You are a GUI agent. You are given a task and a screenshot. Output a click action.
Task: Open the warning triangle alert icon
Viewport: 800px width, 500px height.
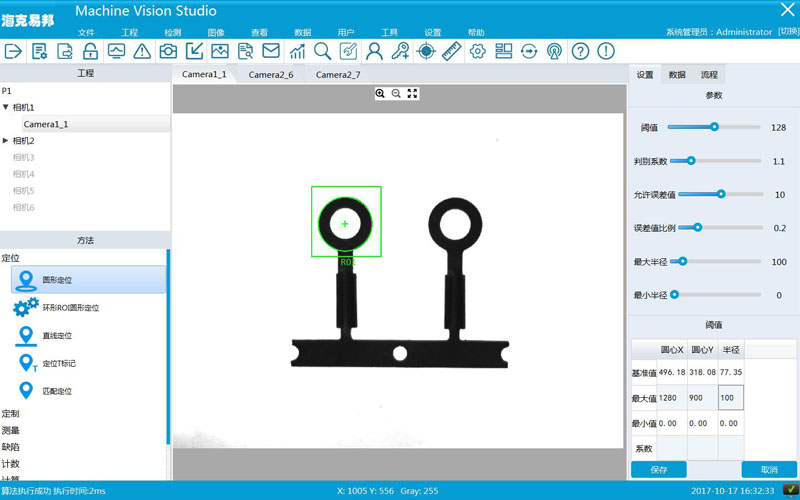pyautogui.click(x=142, y=51)
